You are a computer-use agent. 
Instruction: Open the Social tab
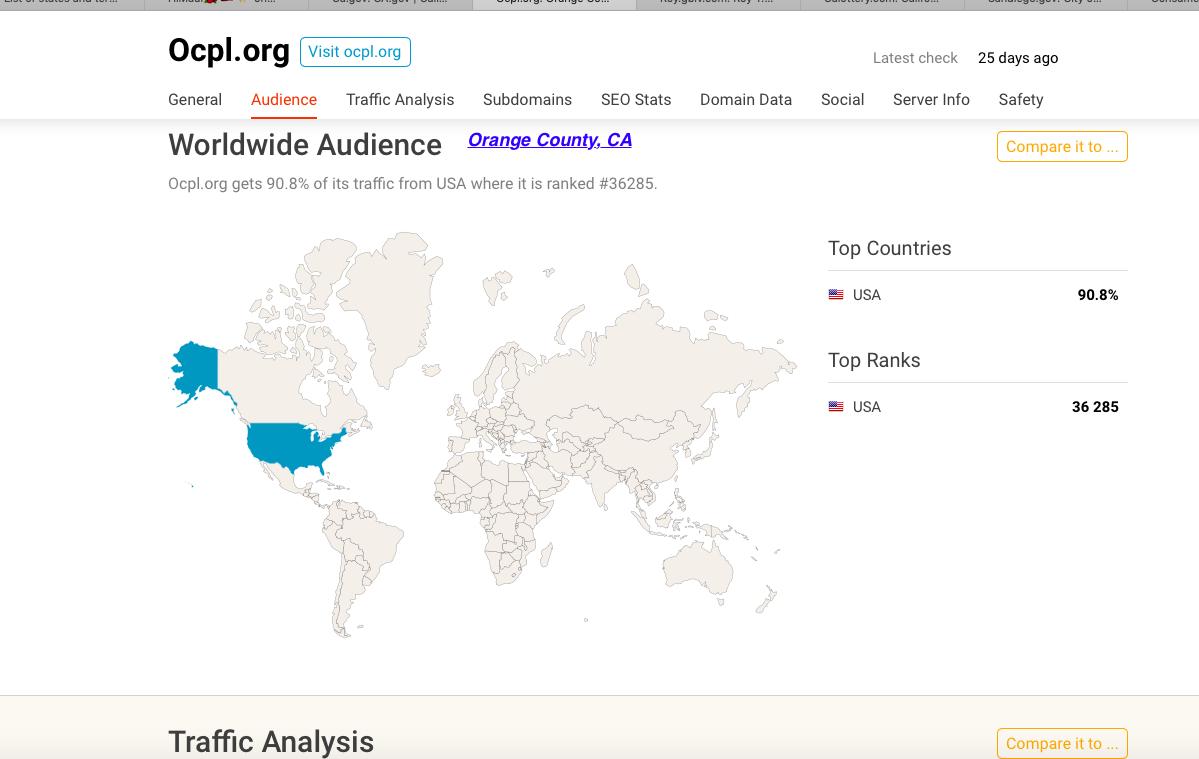click(x=843, y=99)
